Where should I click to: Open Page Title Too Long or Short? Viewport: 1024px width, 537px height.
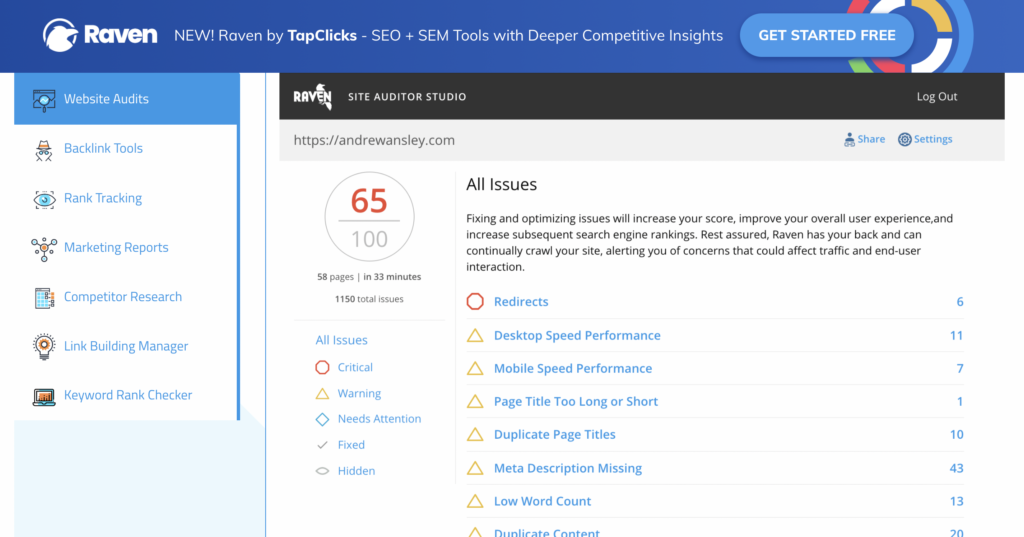point(576,402)
